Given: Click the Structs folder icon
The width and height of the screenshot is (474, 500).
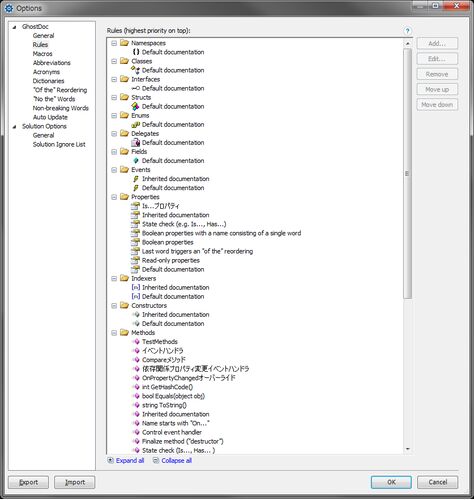Looking at the screenshot, I should [x=124, y=97].
